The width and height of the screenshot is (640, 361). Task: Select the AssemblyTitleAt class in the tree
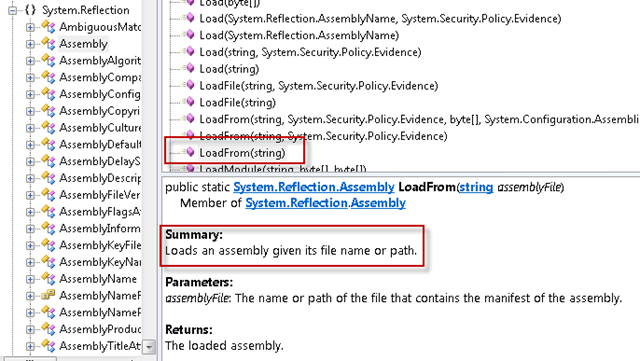coord(100,346)
